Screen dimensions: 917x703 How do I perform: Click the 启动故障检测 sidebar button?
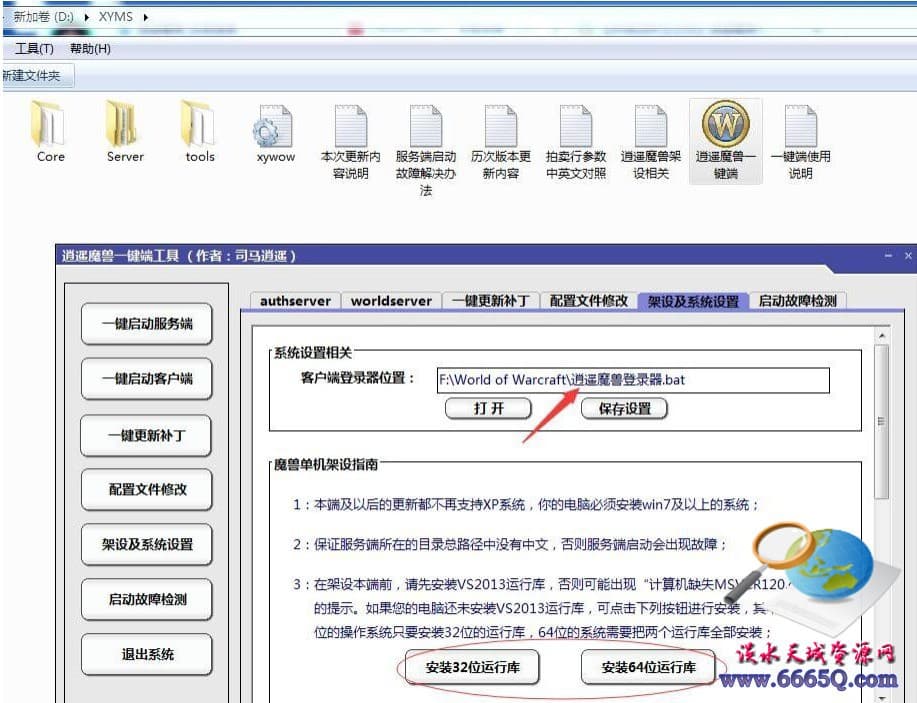[147, 599]
